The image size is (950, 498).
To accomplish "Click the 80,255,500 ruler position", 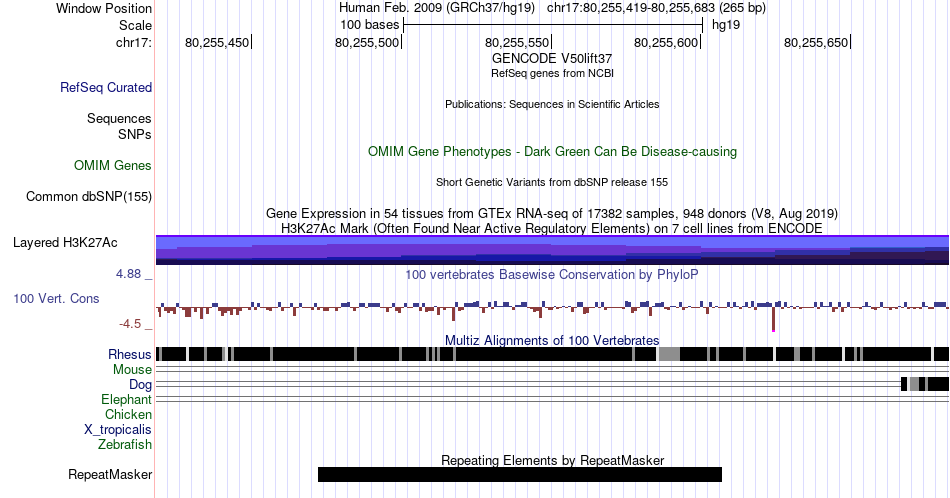I will (367, 42).
